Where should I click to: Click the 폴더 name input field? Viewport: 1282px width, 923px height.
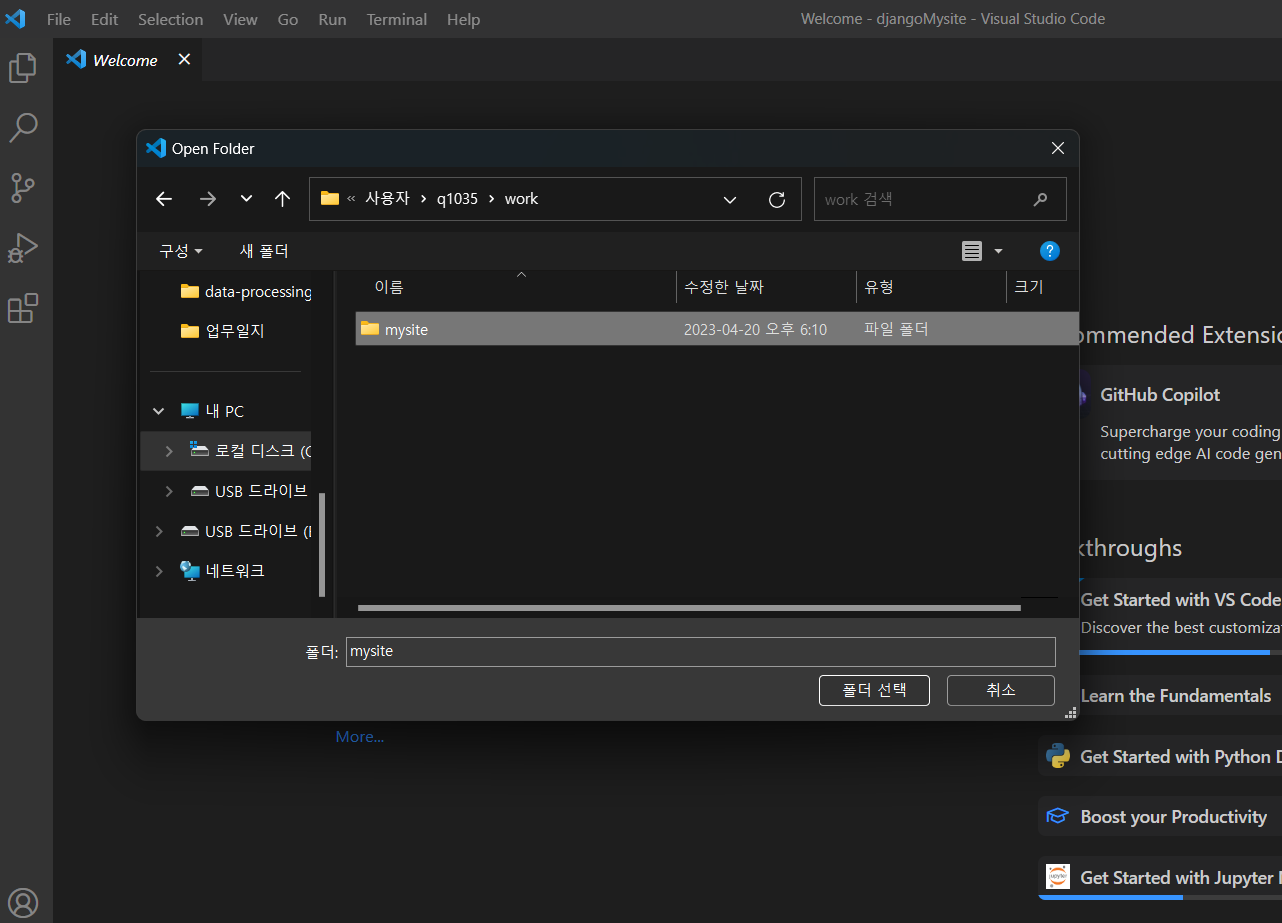[700, 651]
